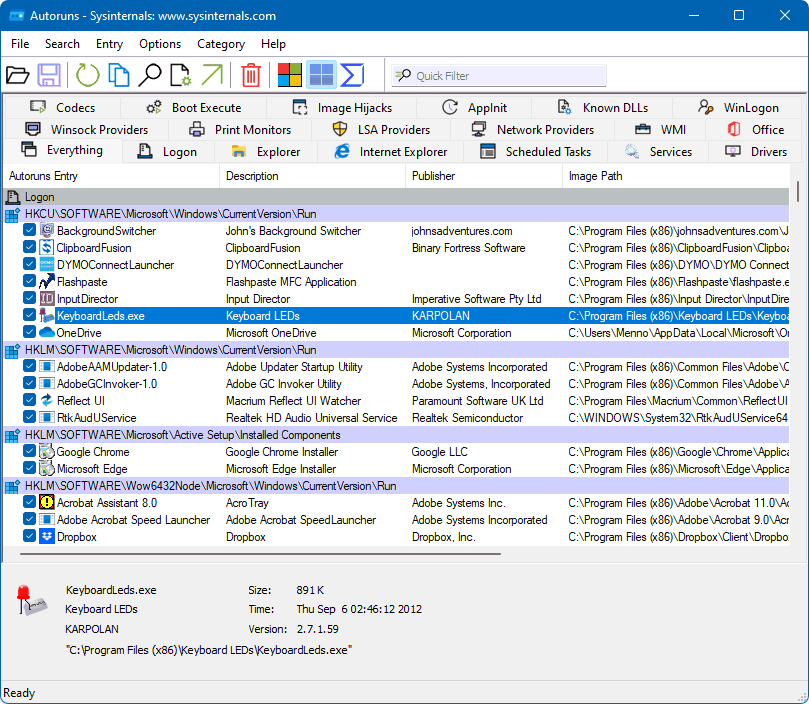Screen dimensions: 809x704
Task: Uncheck the ClipboardFusion entry
Action: click(x=29, y=247)
